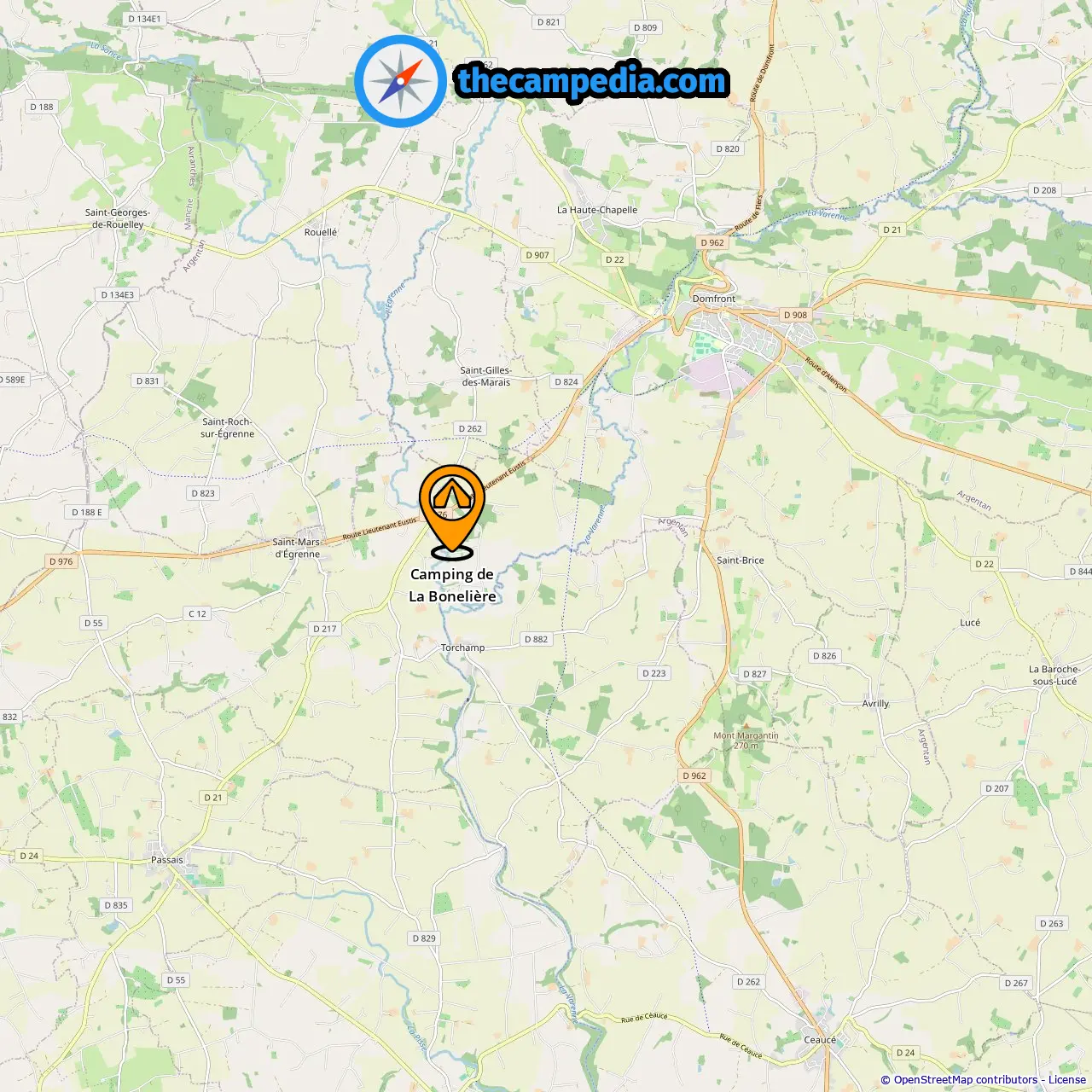Click the Domfront town label
This screenshot has height=1092, width=1092.
point(714,299)
